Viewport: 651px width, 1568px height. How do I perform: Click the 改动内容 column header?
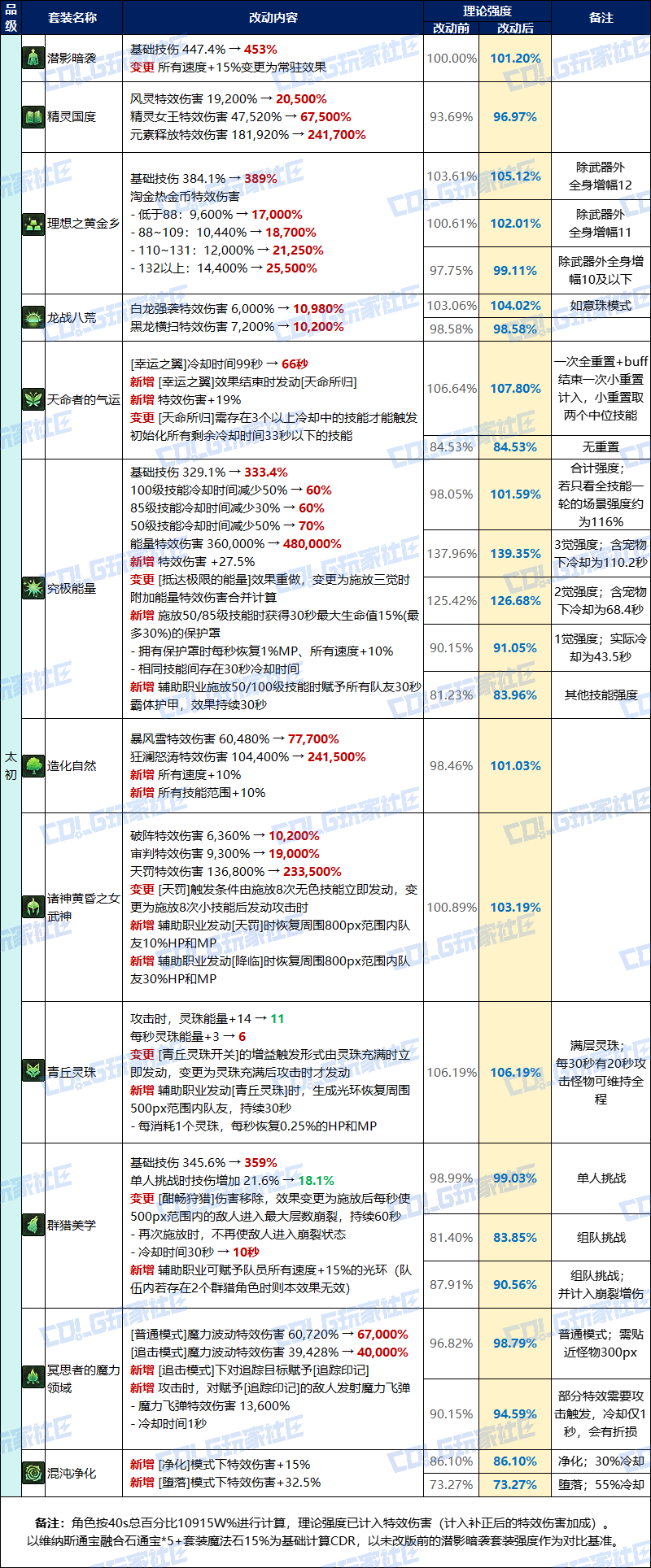tap(273, 17)
